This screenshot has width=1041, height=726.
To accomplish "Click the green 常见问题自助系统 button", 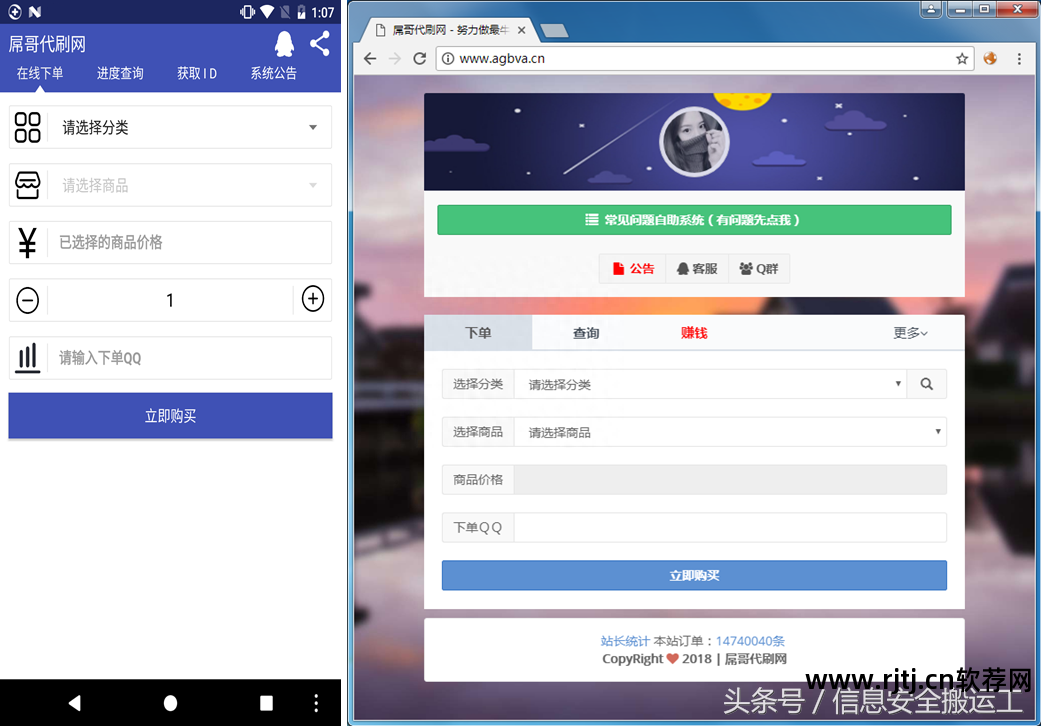I will [694, 220].
